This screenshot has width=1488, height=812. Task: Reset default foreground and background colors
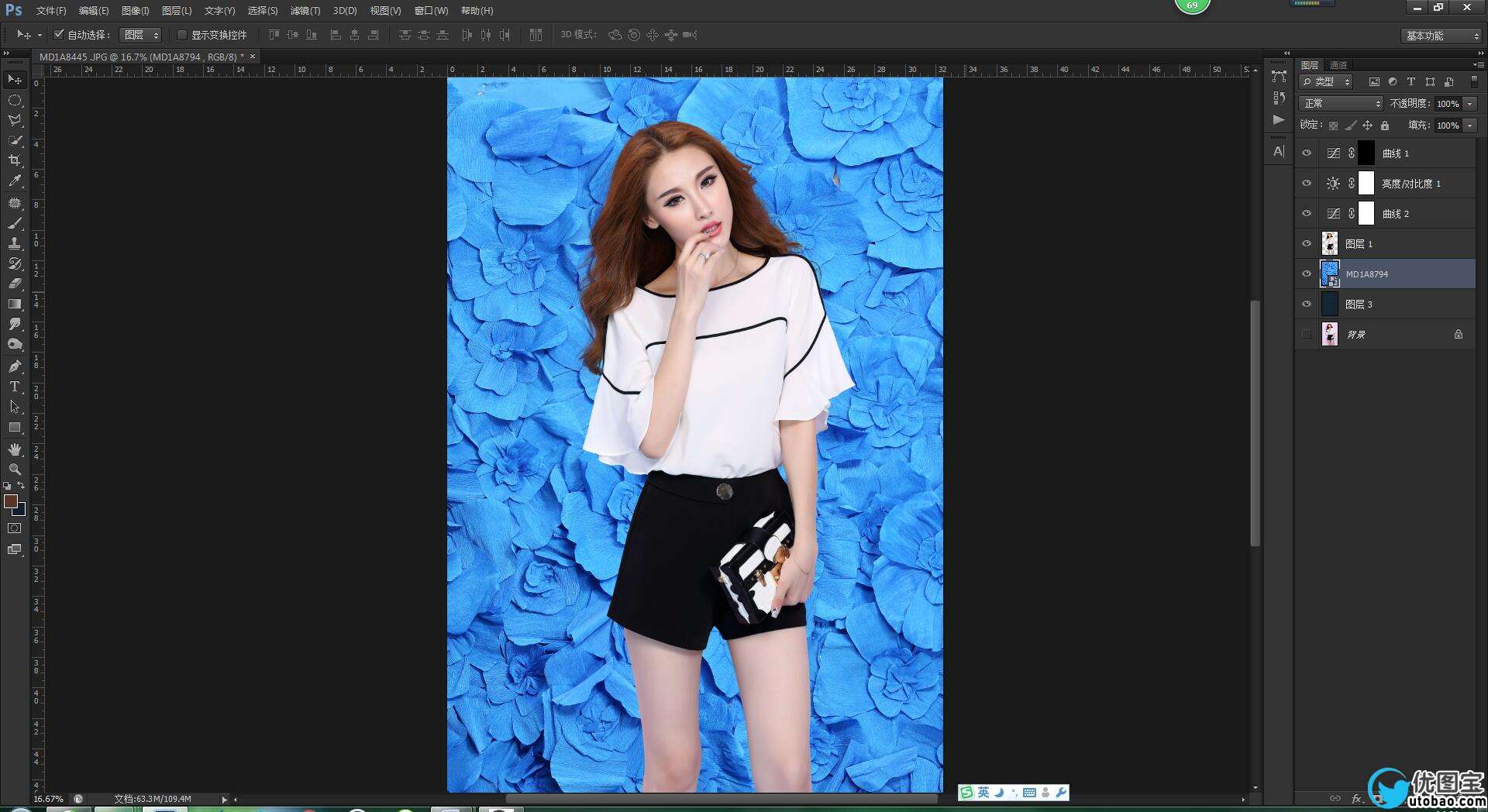pos(7,486)
